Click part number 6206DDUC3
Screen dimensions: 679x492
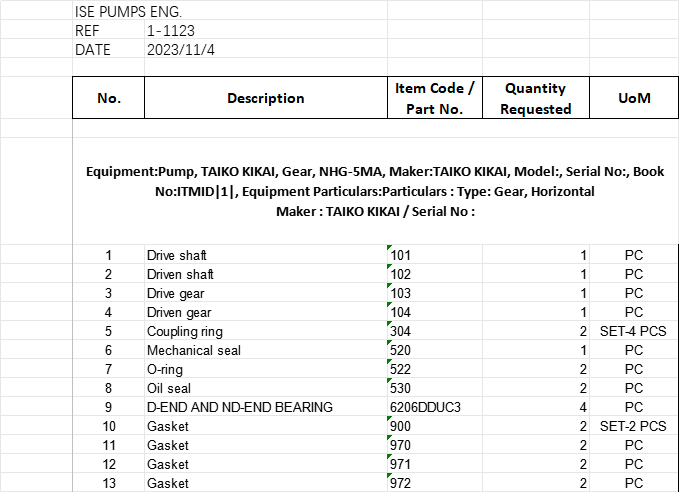435,407
